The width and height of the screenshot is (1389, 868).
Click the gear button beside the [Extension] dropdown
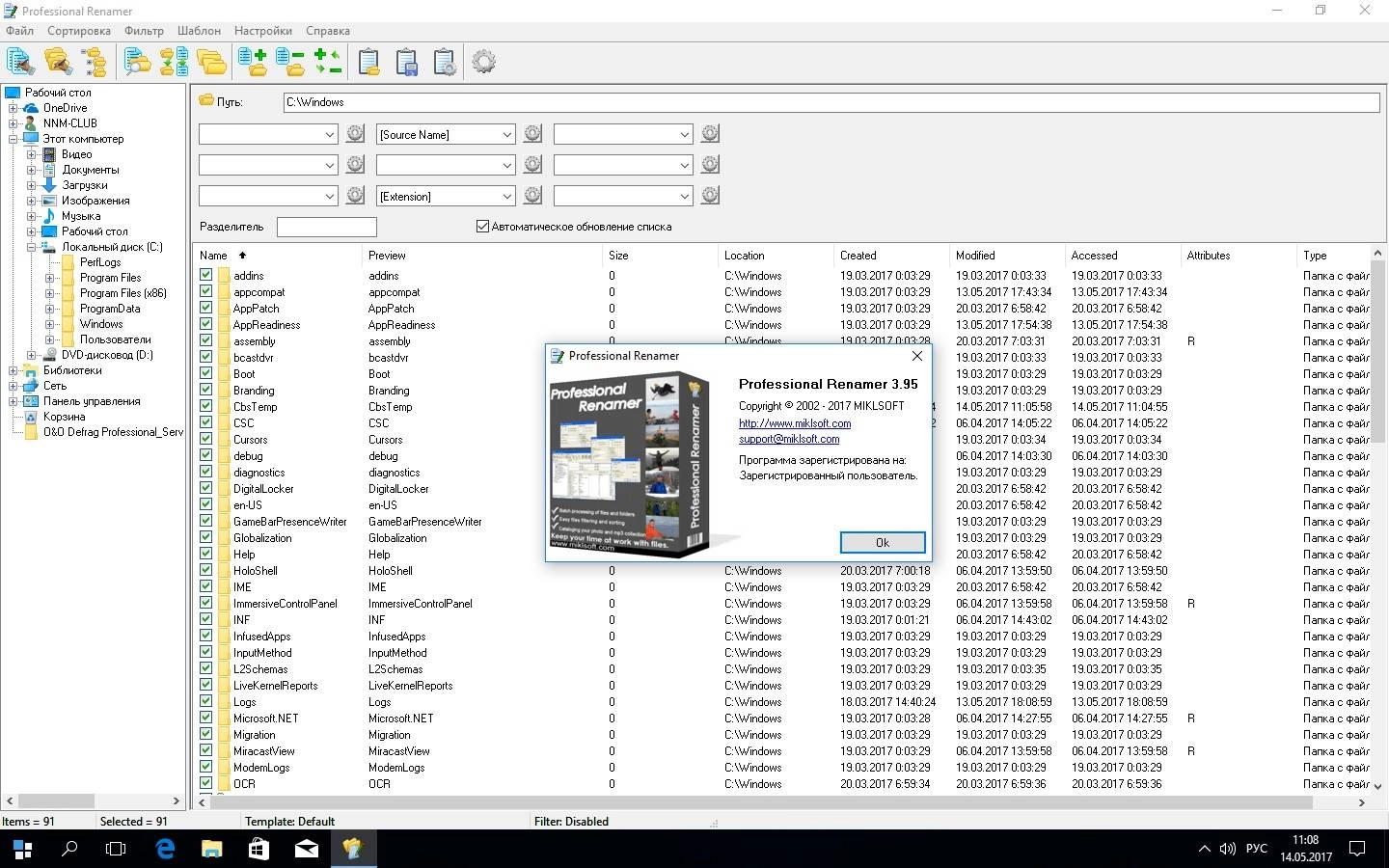click(x=532, y=196)
